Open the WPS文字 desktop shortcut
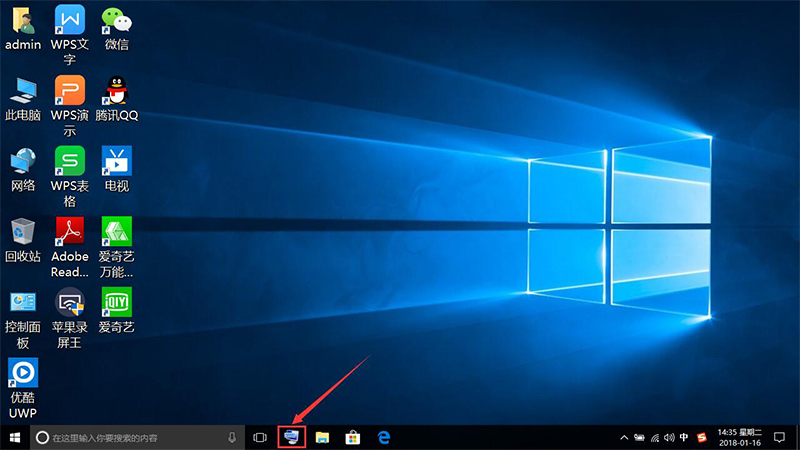The image size is (800, 450). 70,19
